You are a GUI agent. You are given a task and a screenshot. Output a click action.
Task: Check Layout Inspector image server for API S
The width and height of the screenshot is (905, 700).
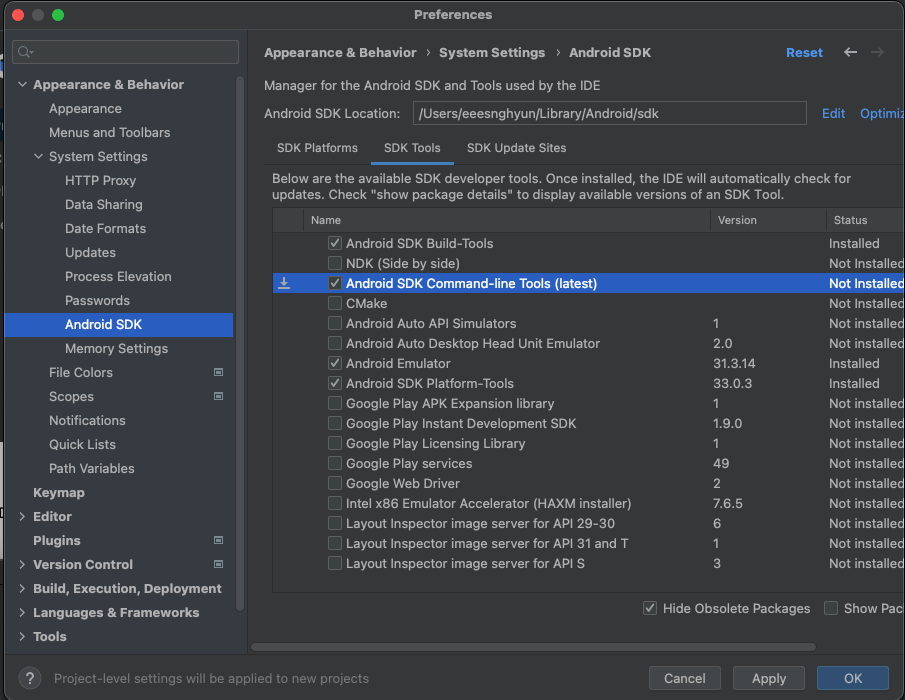click(x=335, y=563)
